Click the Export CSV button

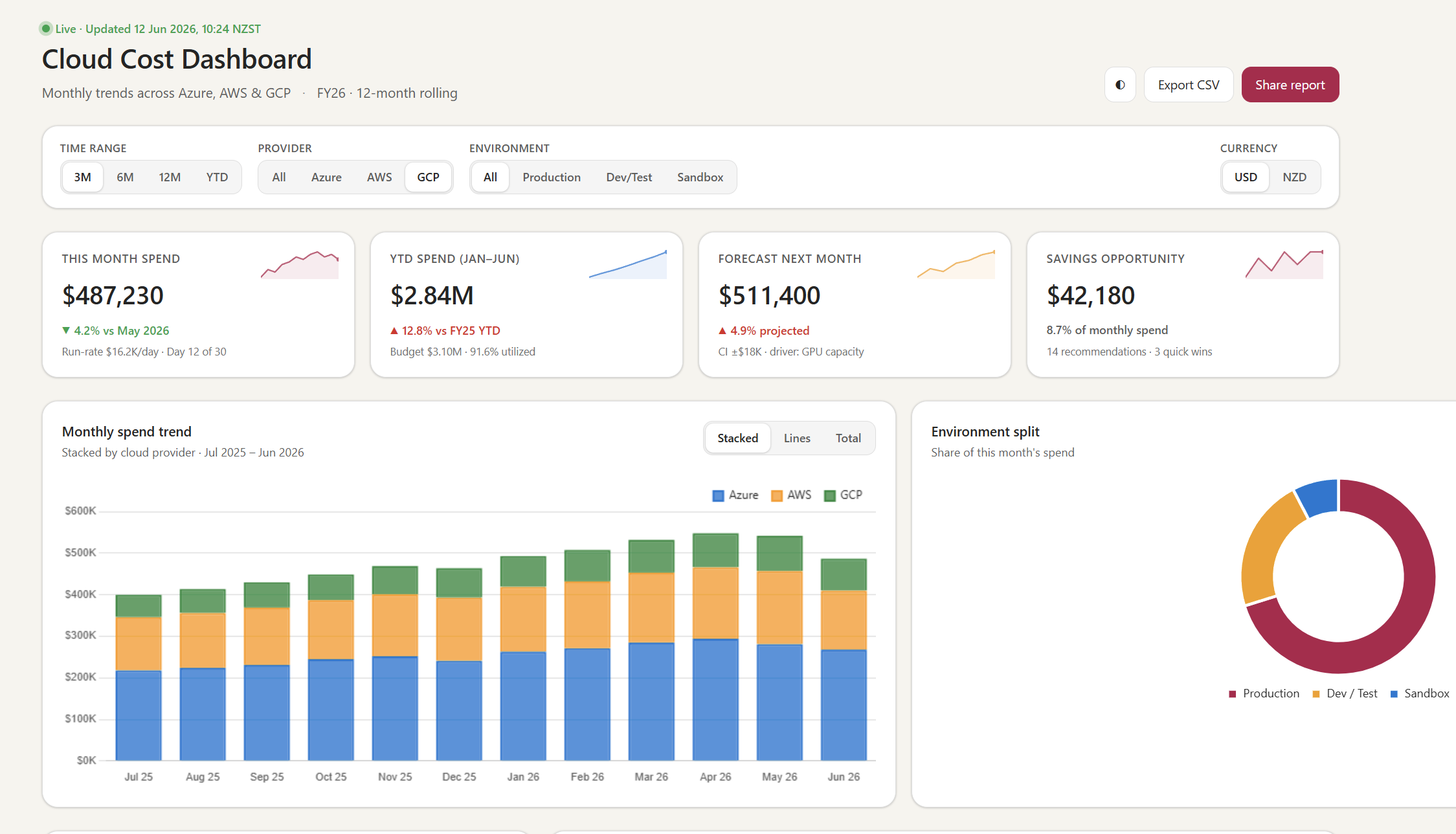[x=1189, y=85]
